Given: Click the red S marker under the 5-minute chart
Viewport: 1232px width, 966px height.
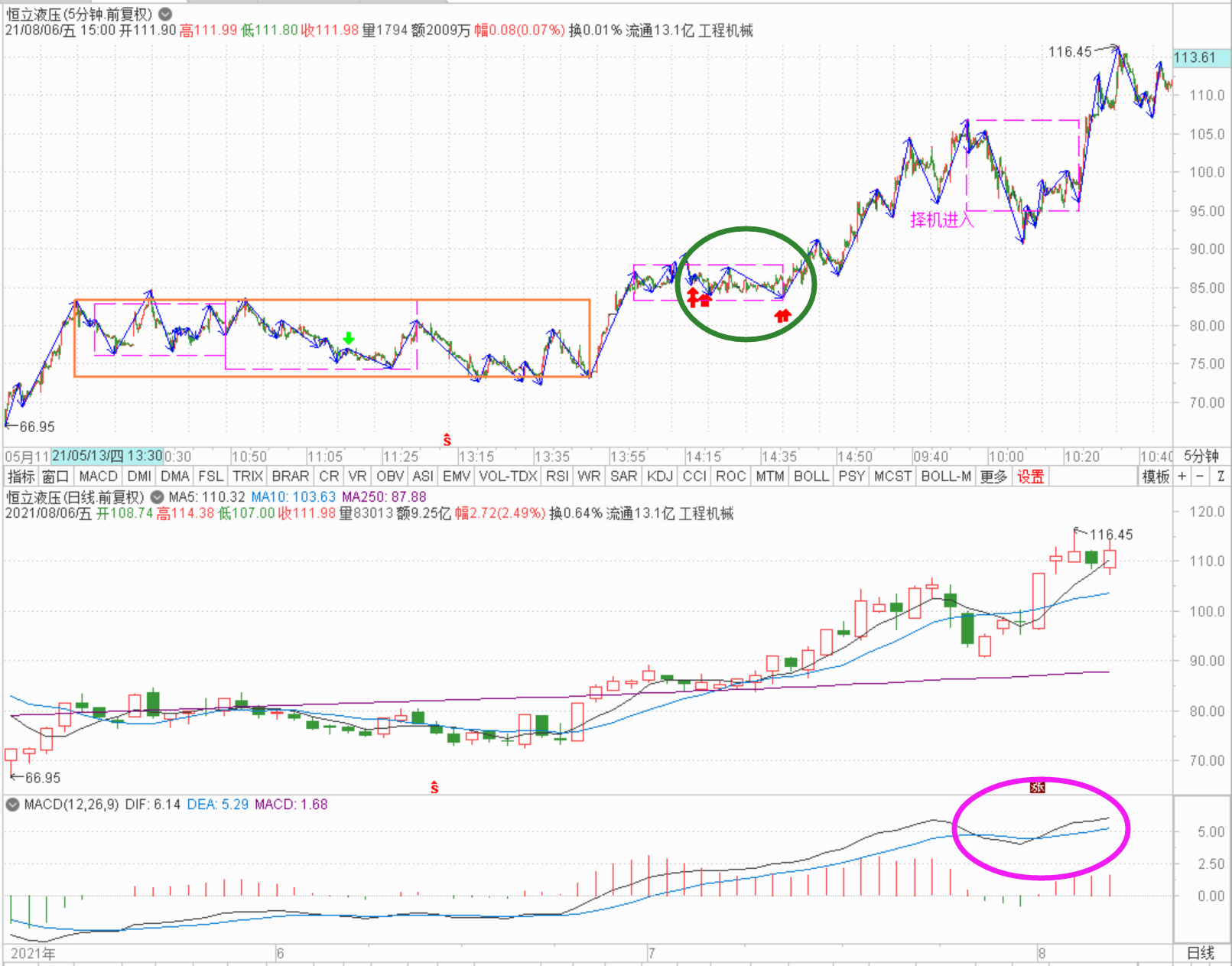Looking at the screenshot, I should (447, 441).
